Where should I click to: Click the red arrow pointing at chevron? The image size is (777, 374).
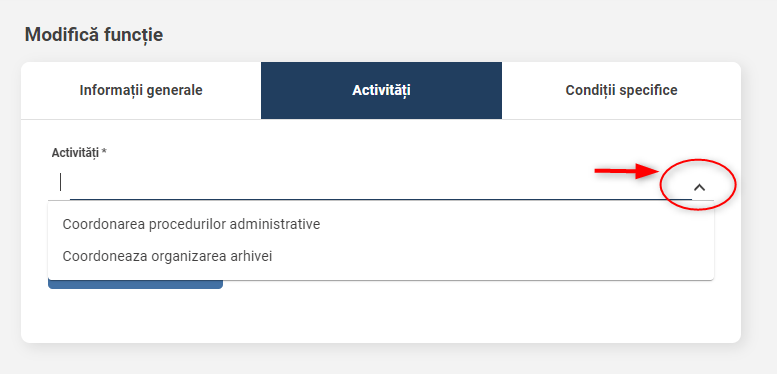[628, 171]
